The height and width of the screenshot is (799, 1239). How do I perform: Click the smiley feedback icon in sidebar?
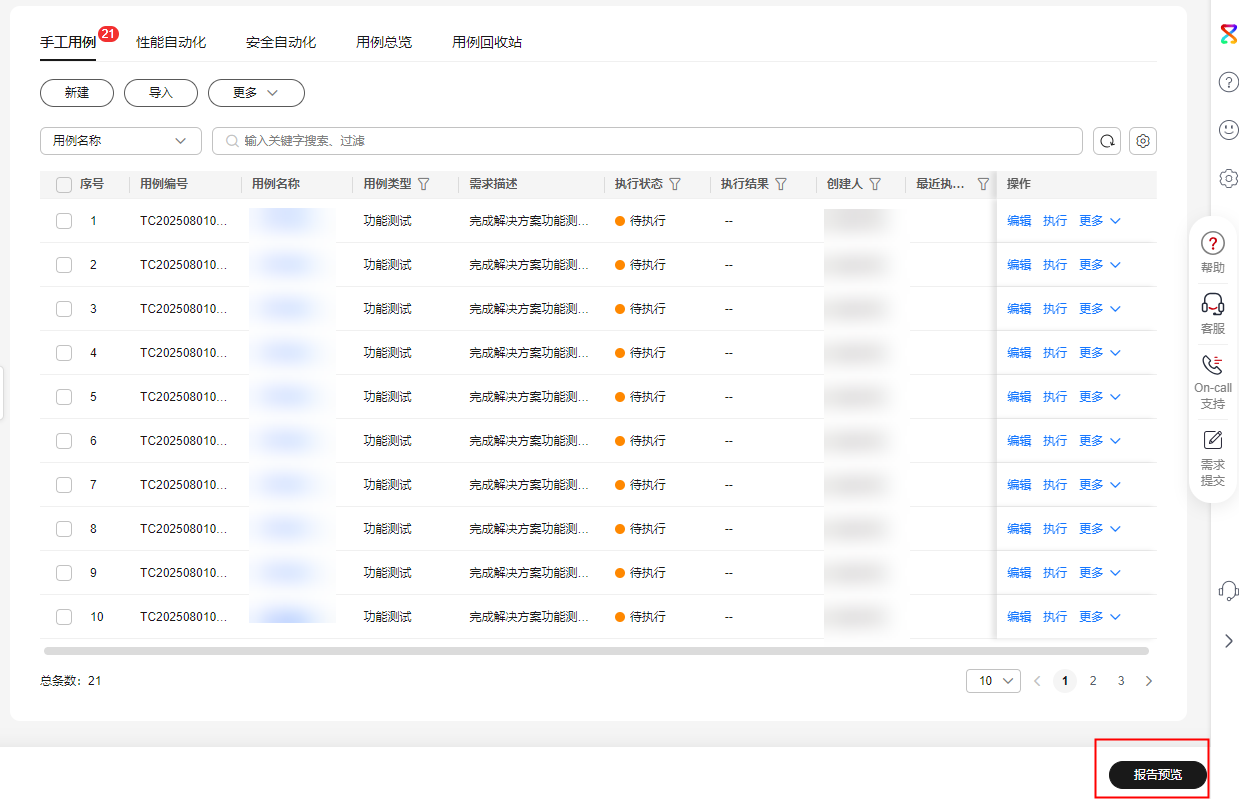[1229, 130]
